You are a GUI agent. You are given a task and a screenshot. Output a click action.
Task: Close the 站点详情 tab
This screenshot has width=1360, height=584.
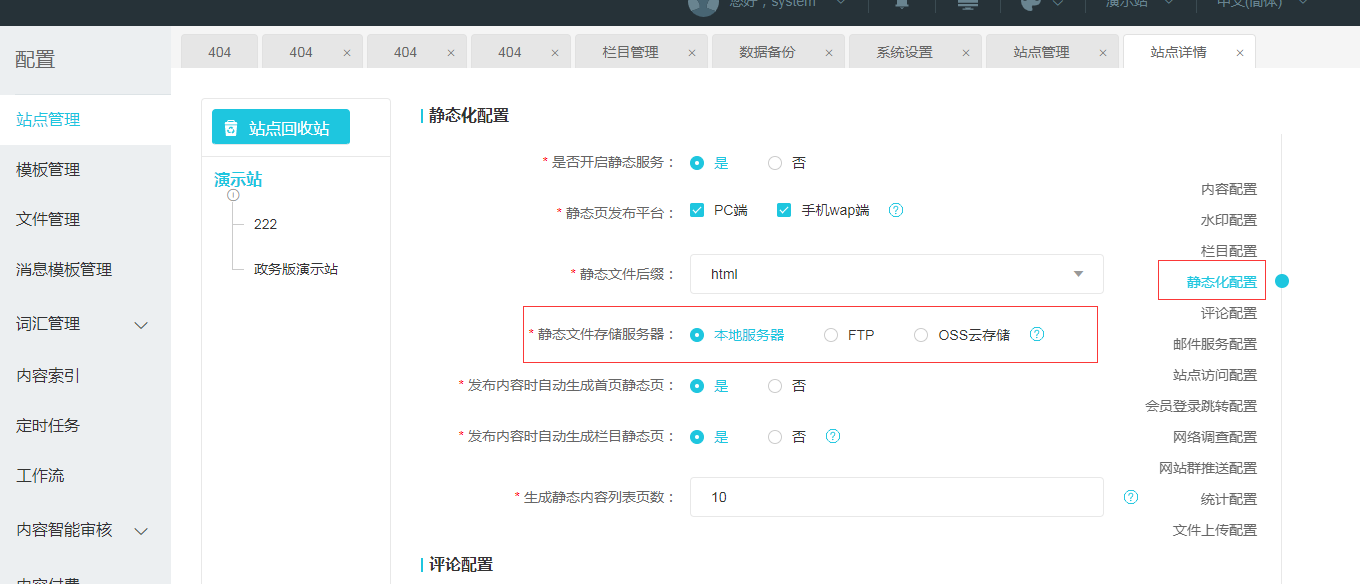point(1240,53)
